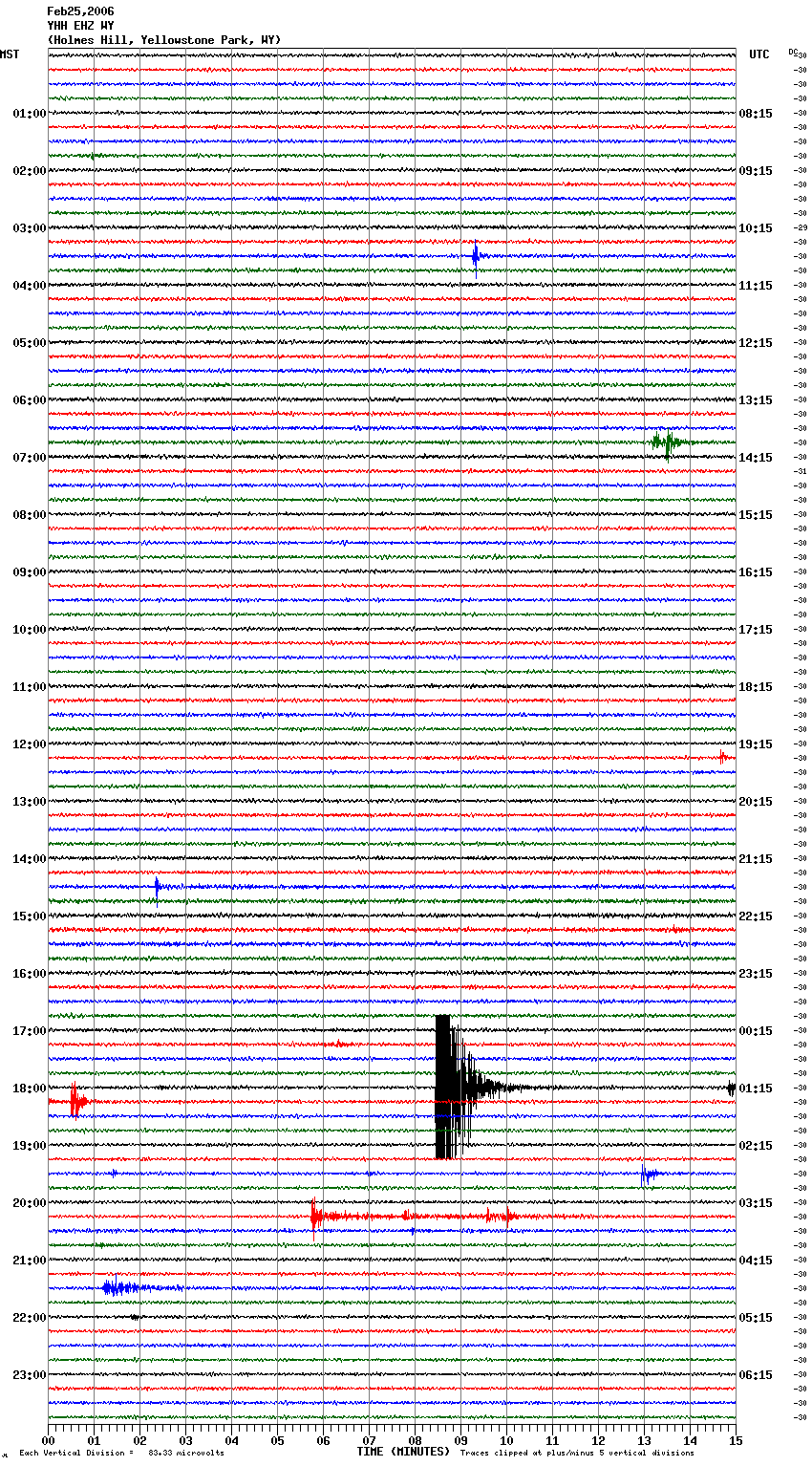Click minute 15 on the time axis
812x1466 pixels.
(736, 1440)
